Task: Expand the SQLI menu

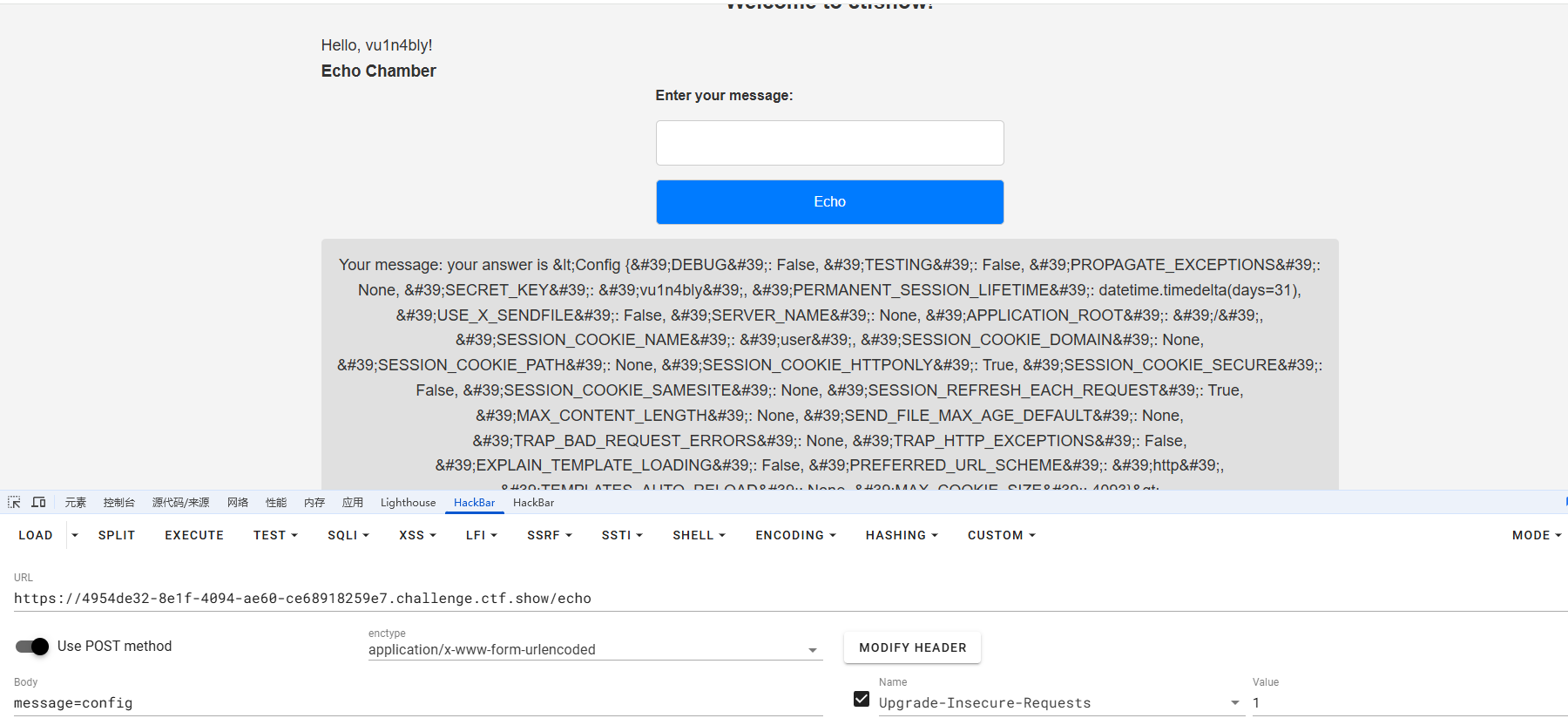Action: click(348, 535)
